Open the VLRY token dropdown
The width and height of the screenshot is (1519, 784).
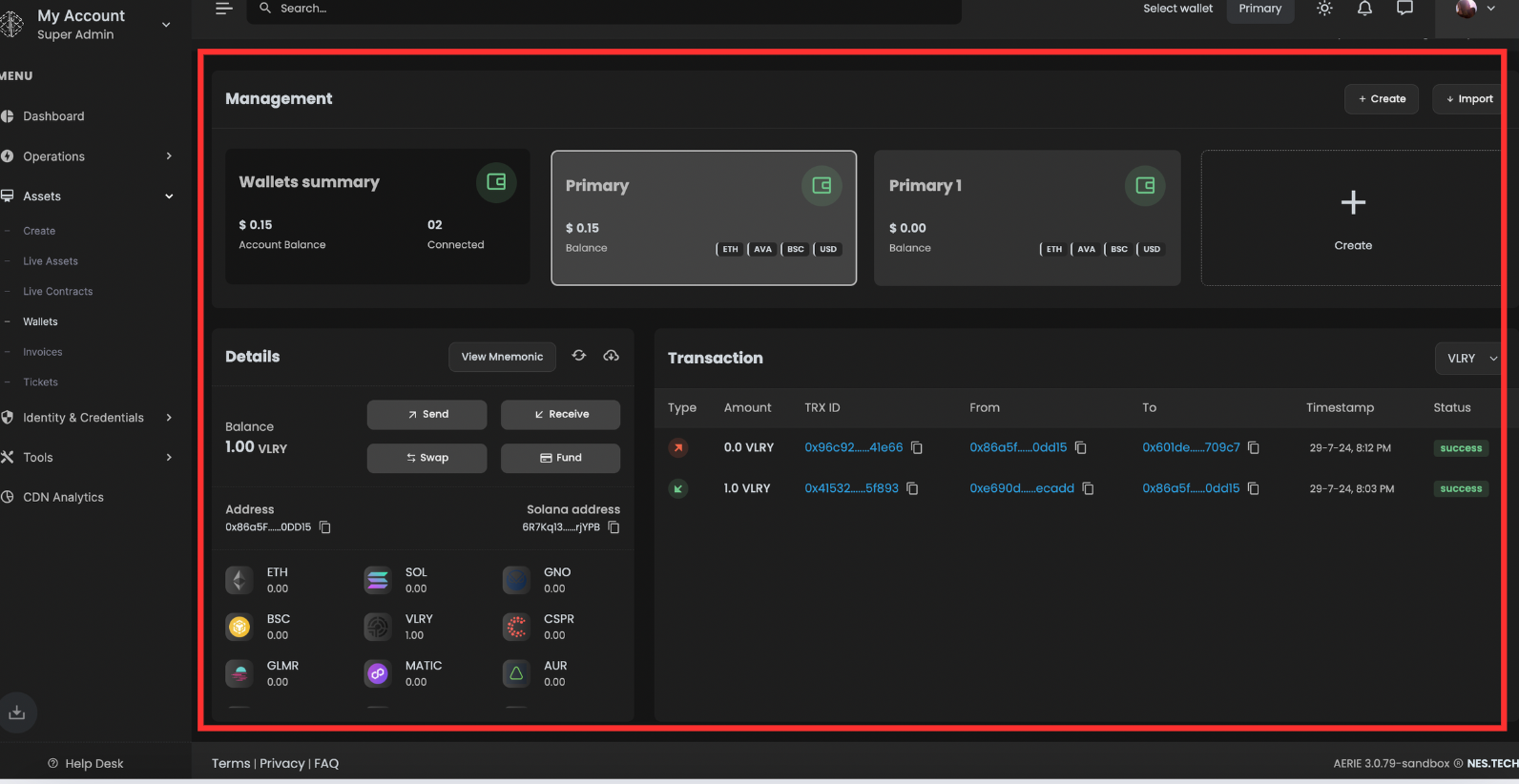1469,359
